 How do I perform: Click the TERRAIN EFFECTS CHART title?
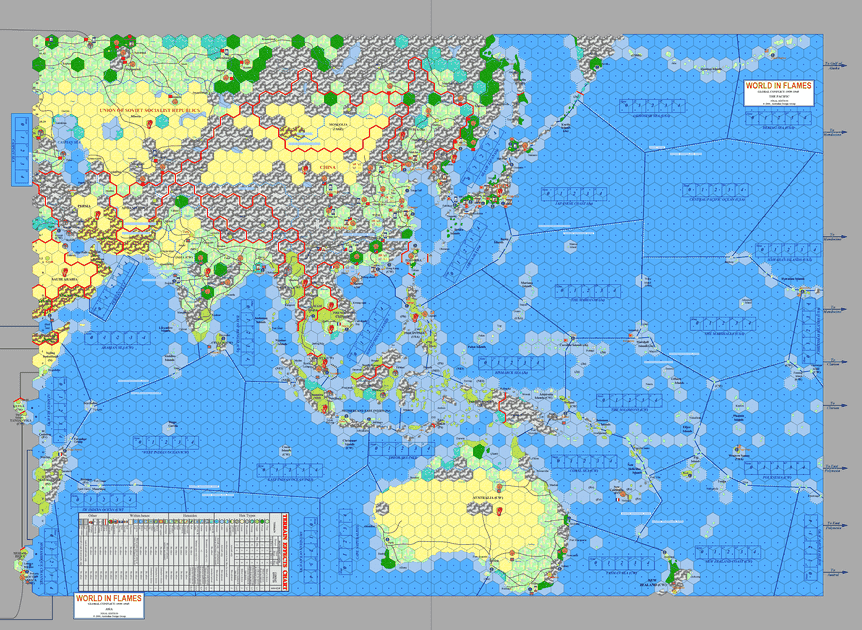[x=285, y=552]
